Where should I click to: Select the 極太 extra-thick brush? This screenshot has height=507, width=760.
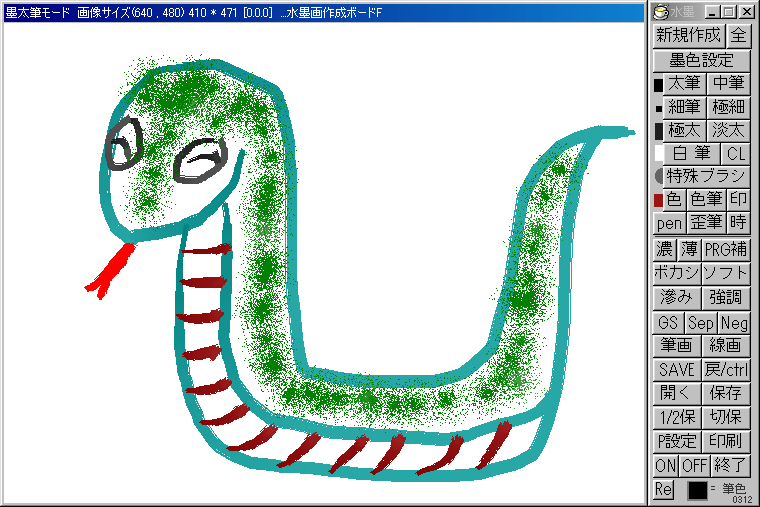point(684,130)
